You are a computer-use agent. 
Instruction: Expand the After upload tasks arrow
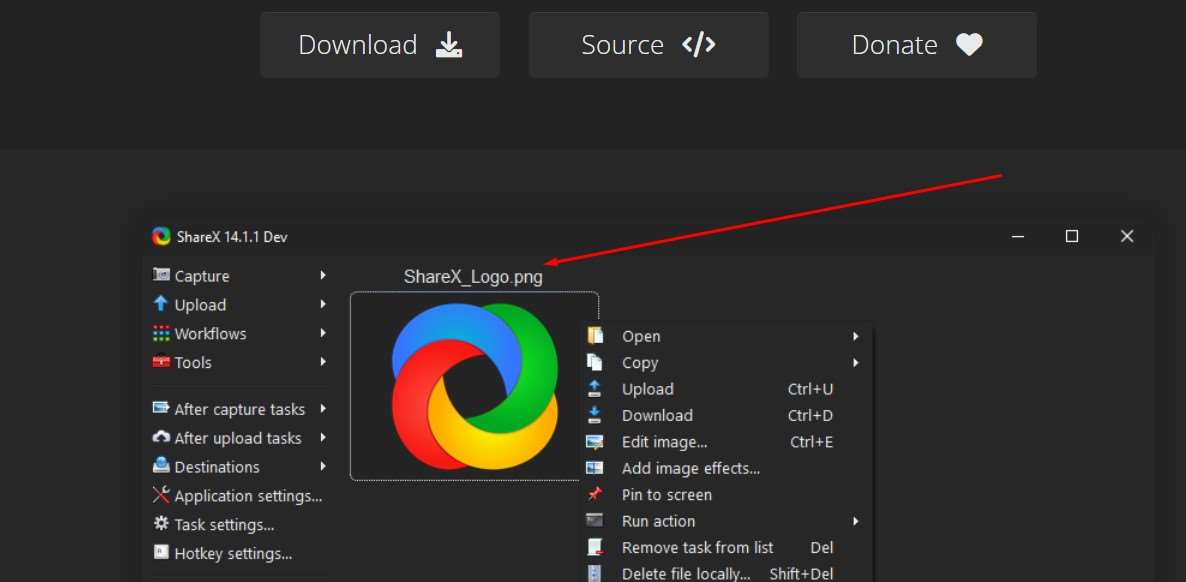(323, 437)
